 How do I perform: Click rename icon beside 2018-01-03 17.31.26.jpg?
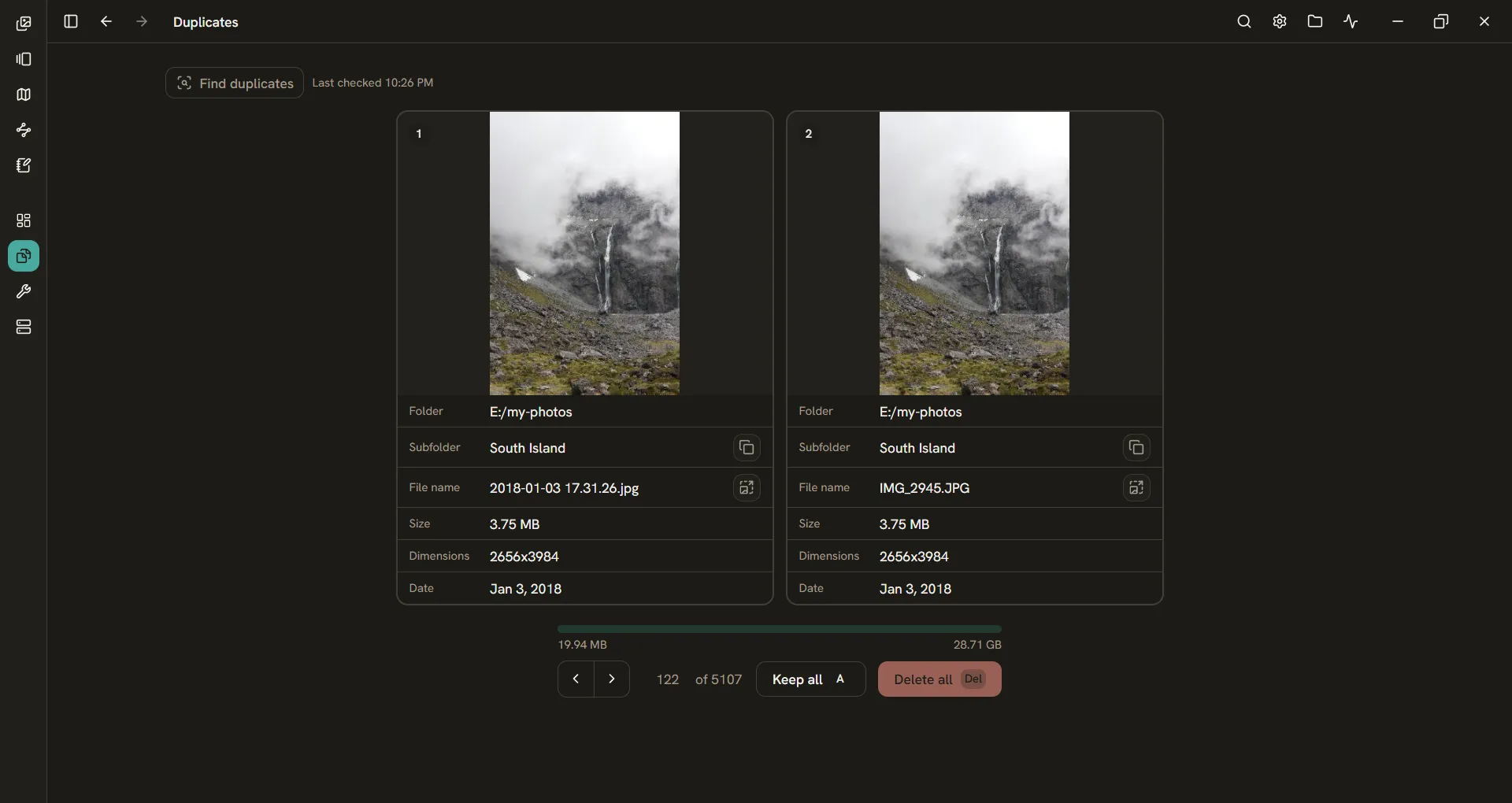[747, 487]
